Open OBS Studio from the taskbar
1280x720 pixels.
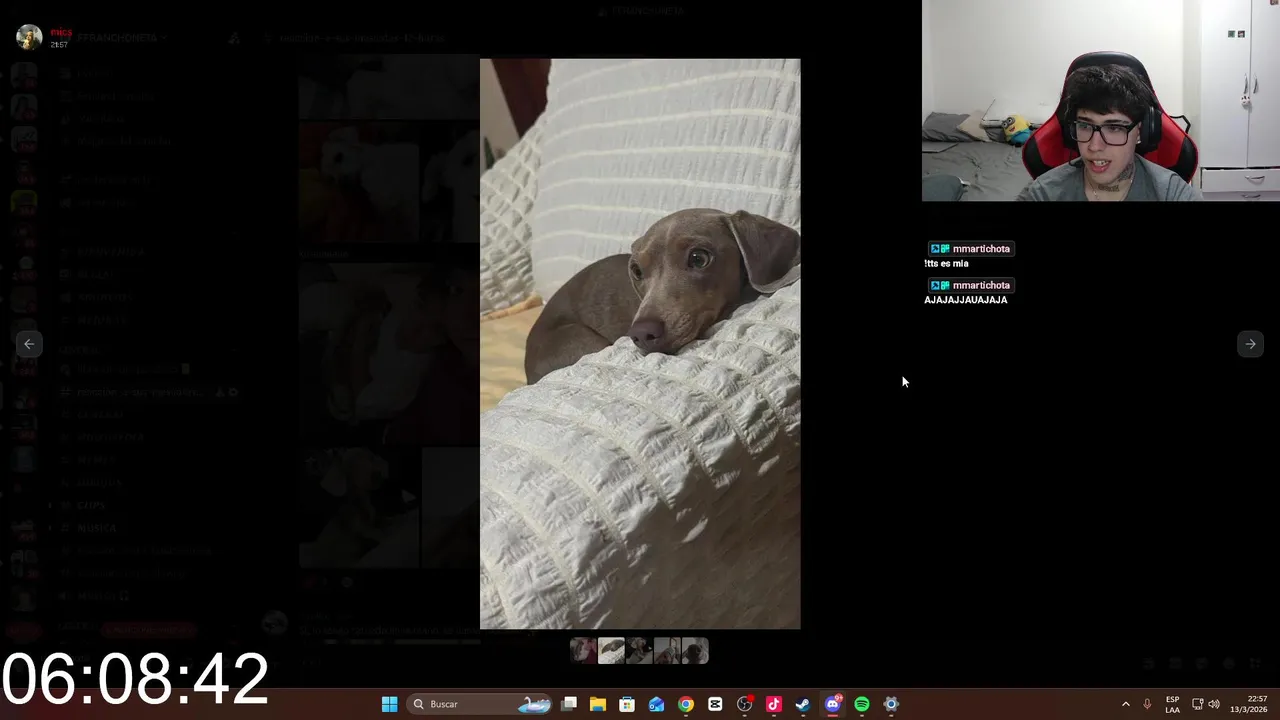(x=744, y=704)
